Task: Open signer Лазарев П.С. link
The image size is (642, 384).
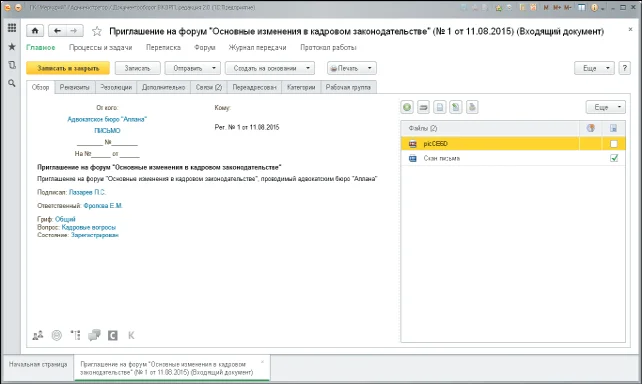Action: (87, 192)
